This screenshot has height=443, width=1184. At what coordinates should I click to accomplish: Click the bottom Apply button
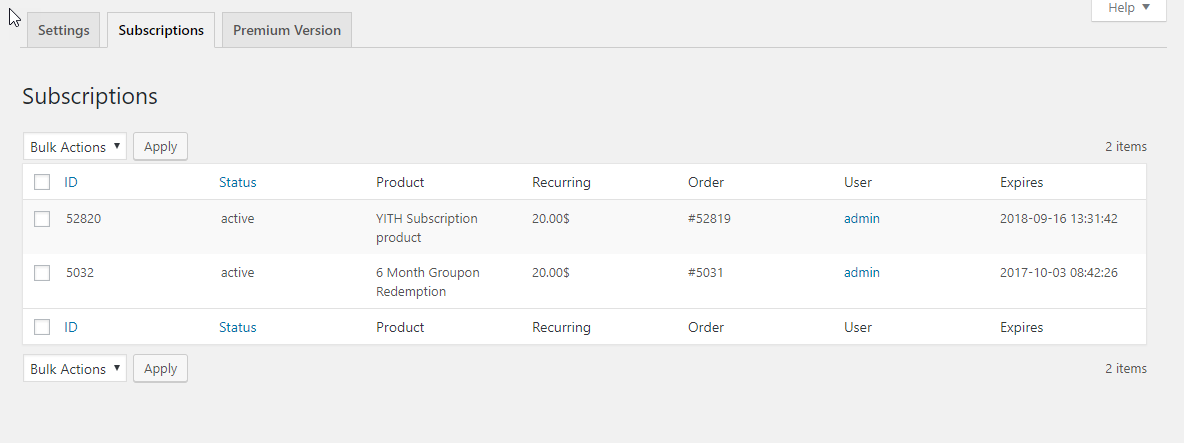click(x=160, y=368)
